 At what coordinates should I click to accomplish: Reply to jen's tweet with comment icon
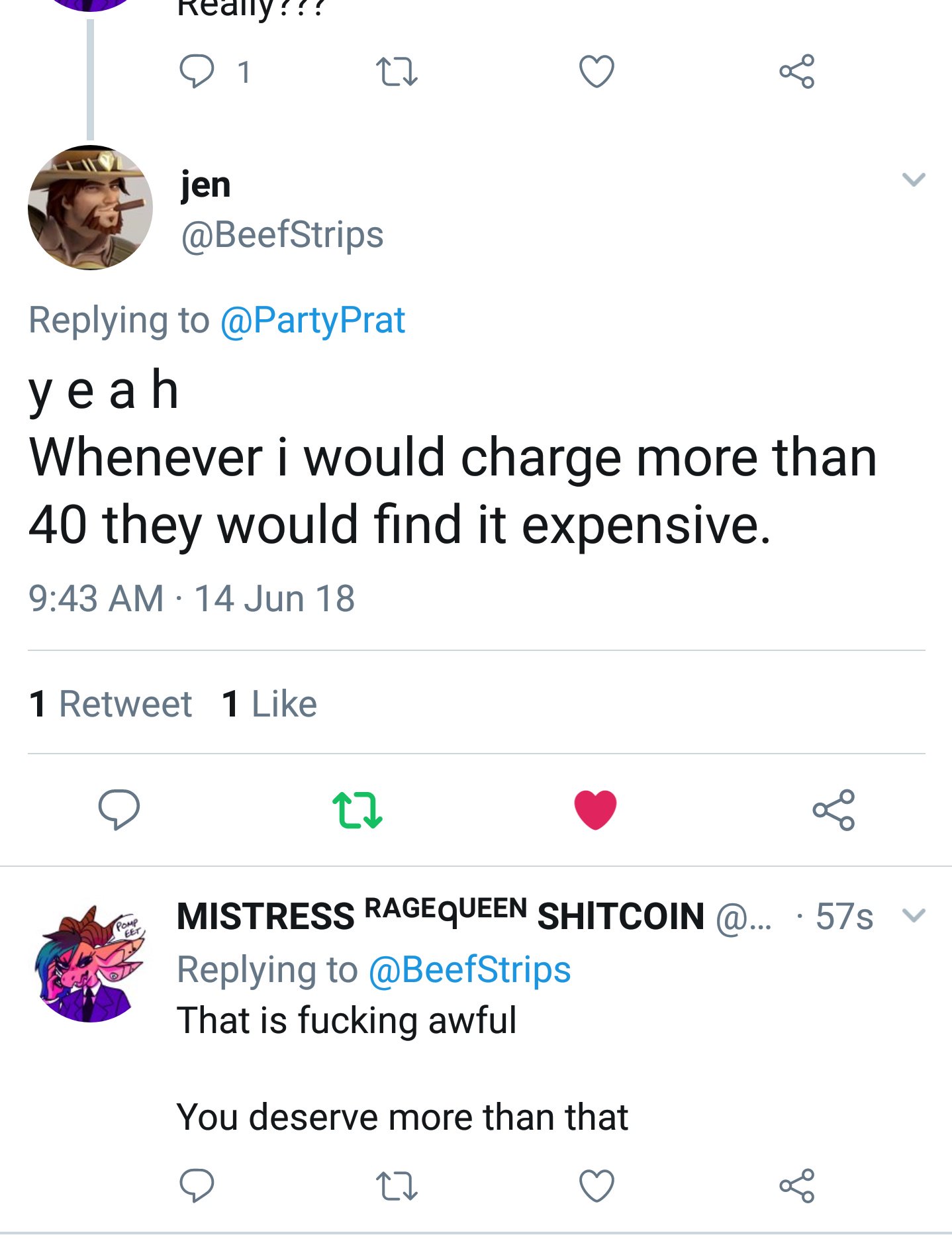coord(119,809)
